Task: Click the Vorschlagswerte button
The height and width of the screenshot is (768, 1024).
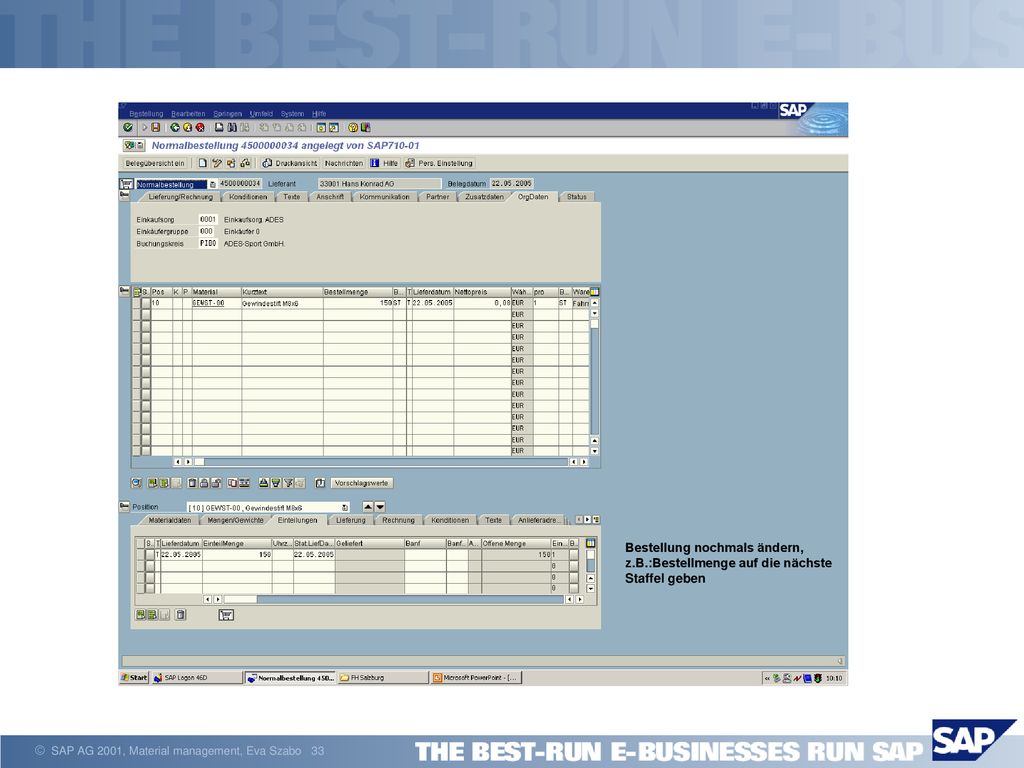Action: pyautogui.click(x=361, y=483)
